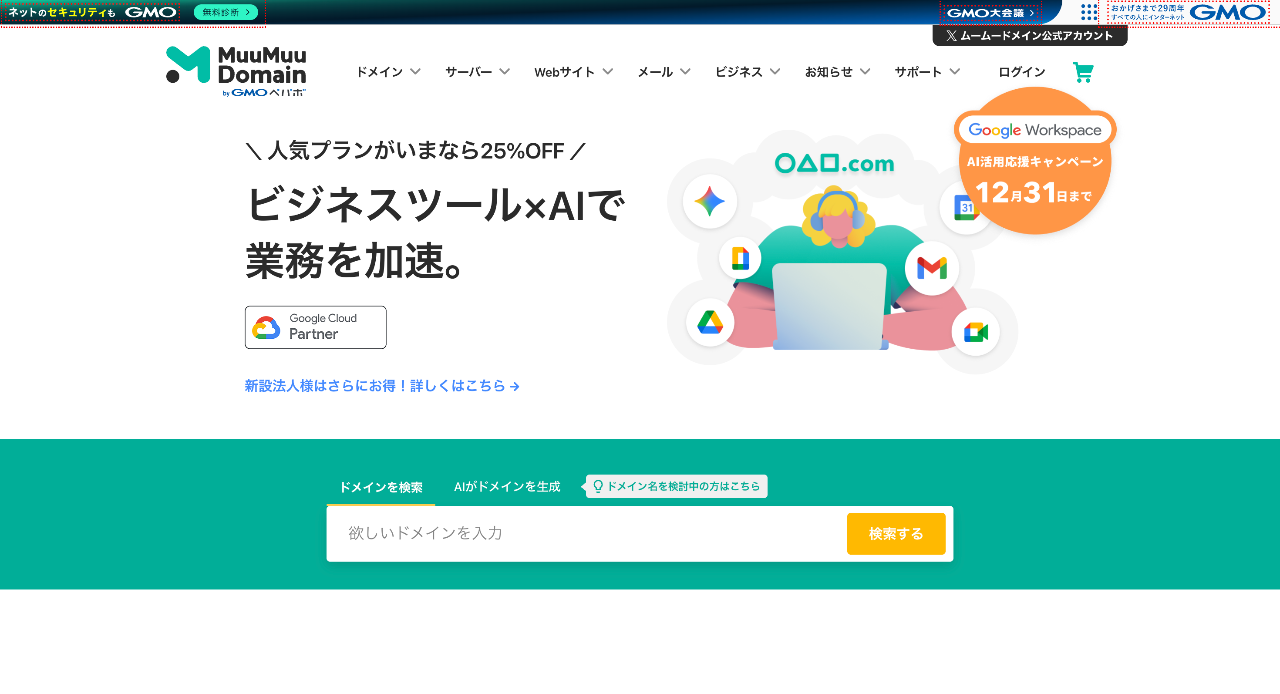The height and width of the screenshot is (694, 1280).
Task: Click the Google Calendar icon in the illustration
Action: 966,207
